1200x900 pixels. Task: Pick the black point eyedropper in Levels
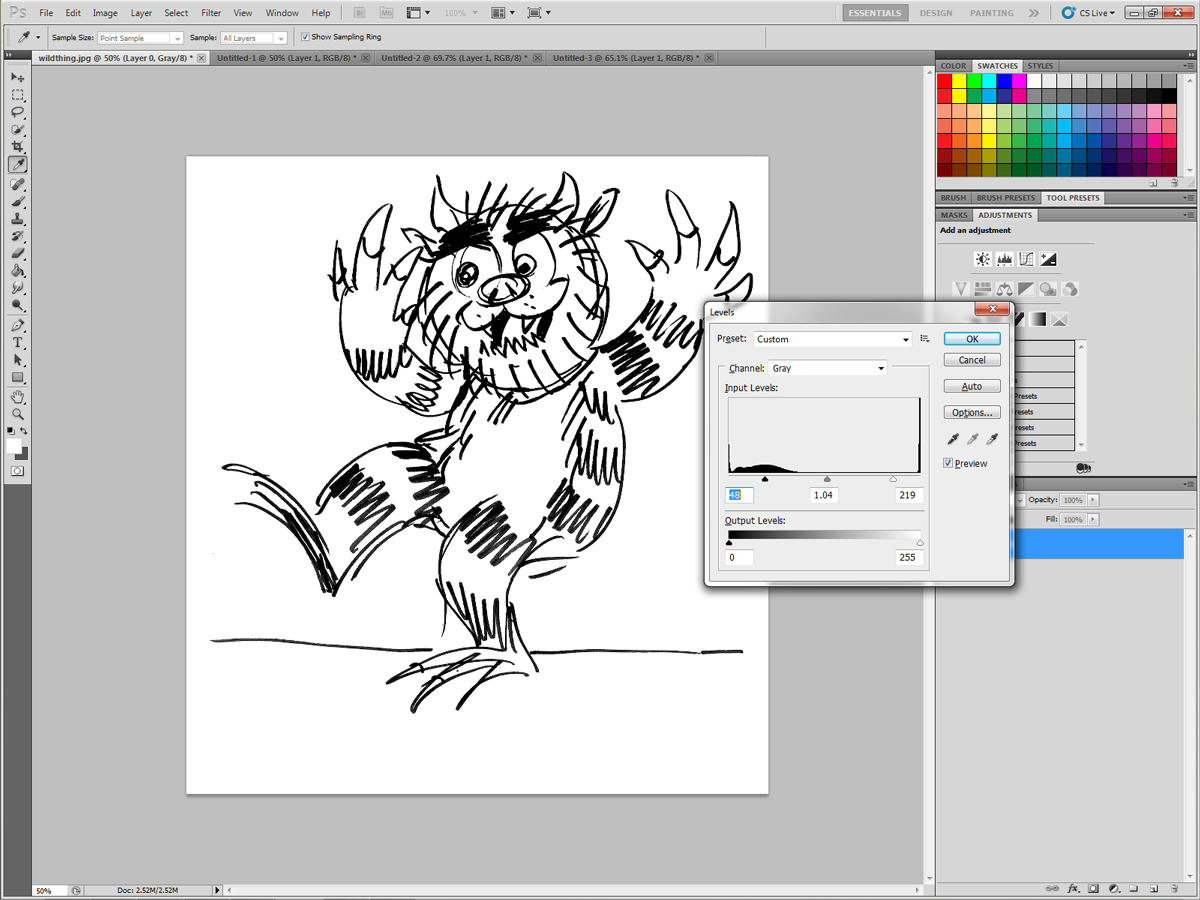tap(953, 439)
